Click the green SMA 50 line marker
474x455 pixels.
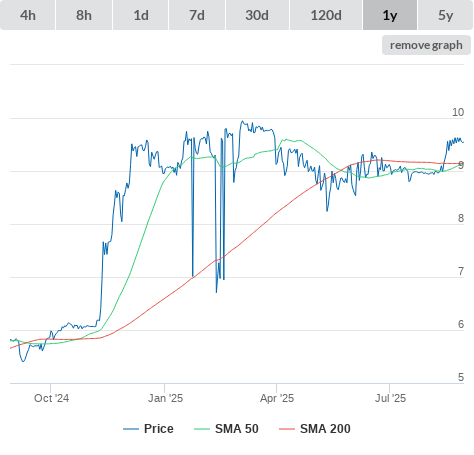202,429
